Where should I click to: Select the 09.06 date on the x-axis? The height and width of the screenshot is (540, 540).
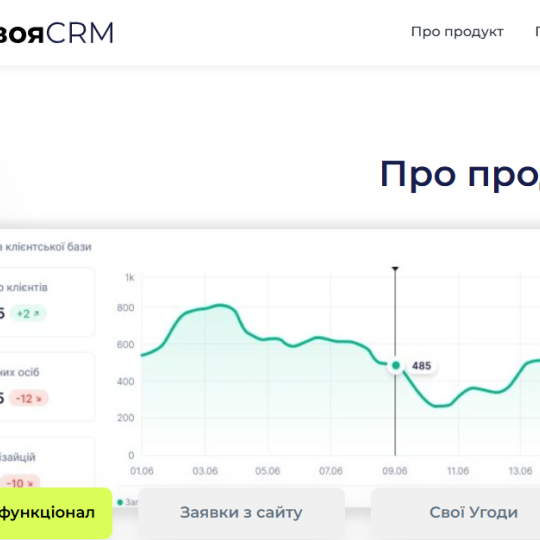[395, 471]
